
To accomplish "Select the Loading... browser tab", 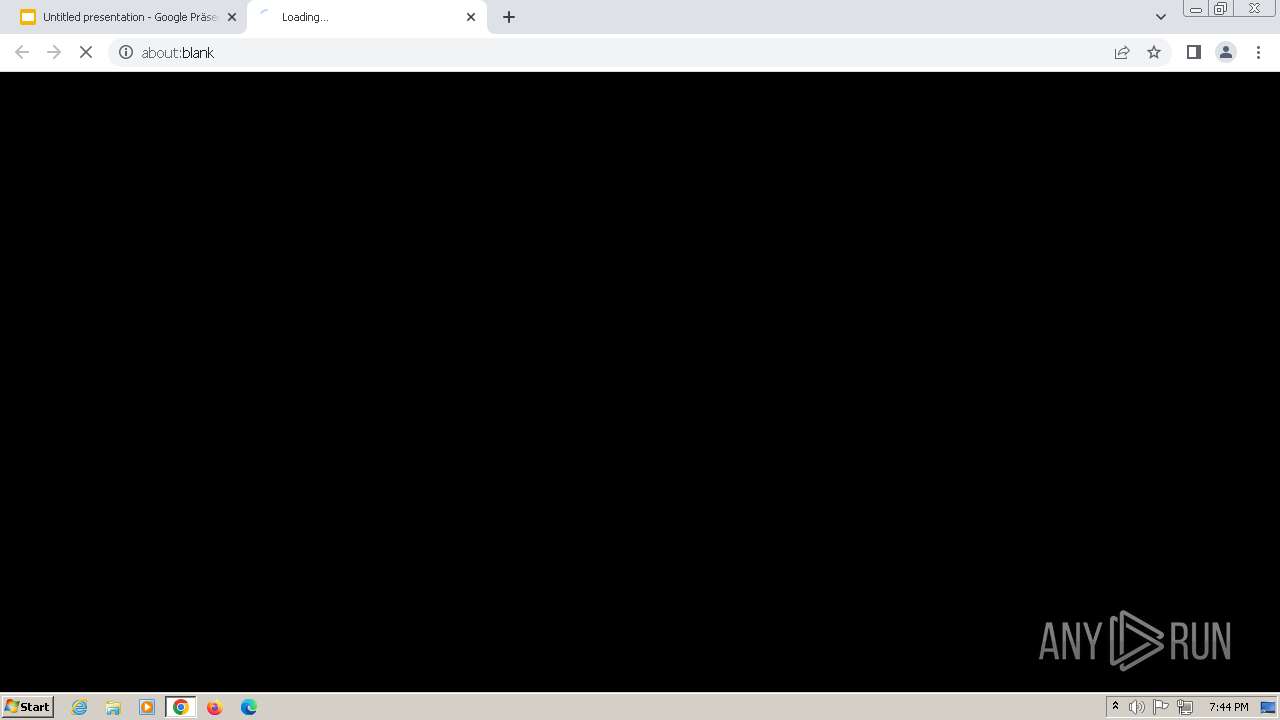I will tap(367, 17).
